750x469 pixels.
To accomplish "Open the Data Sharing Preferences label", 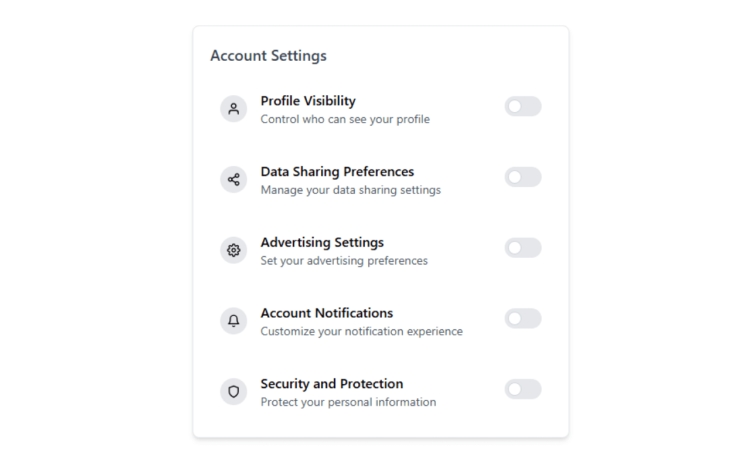I will (x=337, y=172).
